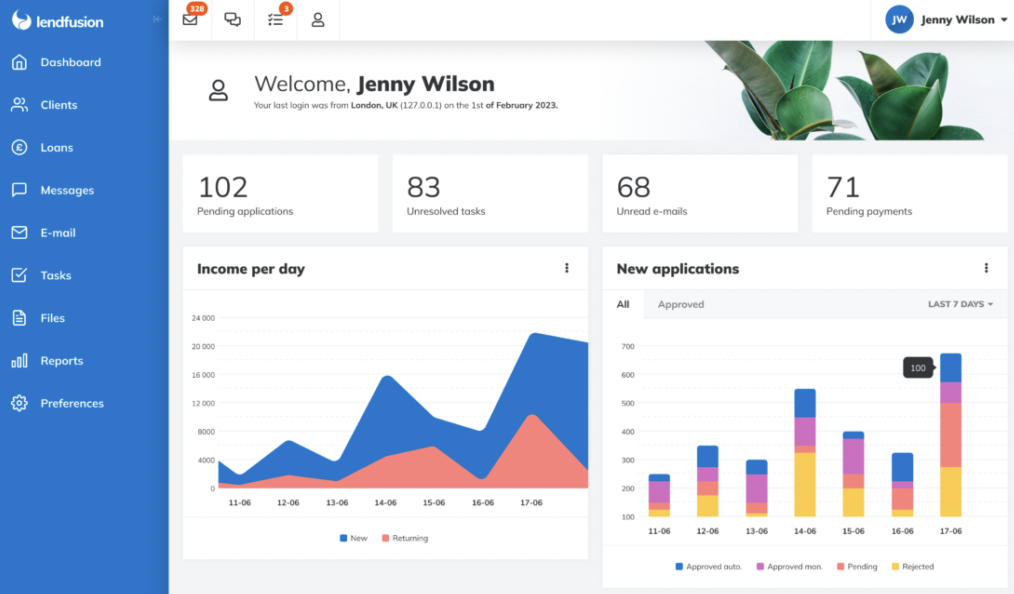This screenshot has height=594, width=1014.
Task: Open the 102 Pending applications card
Action: coord(280,194)
